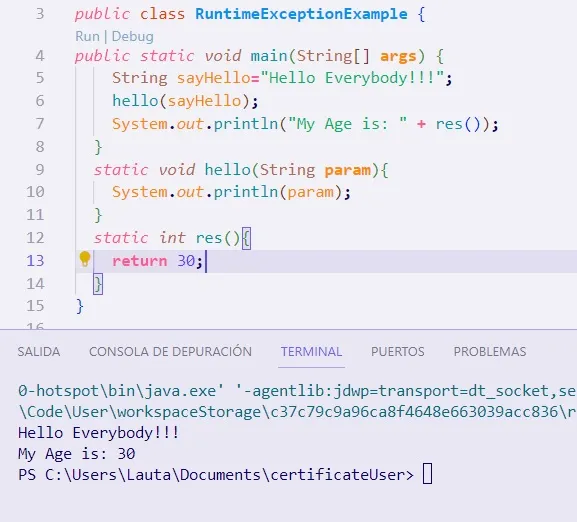This screenshot has width=577, height=522.
Task: Click the java.exe command line in terminal
Action: (x=297, y=391)
